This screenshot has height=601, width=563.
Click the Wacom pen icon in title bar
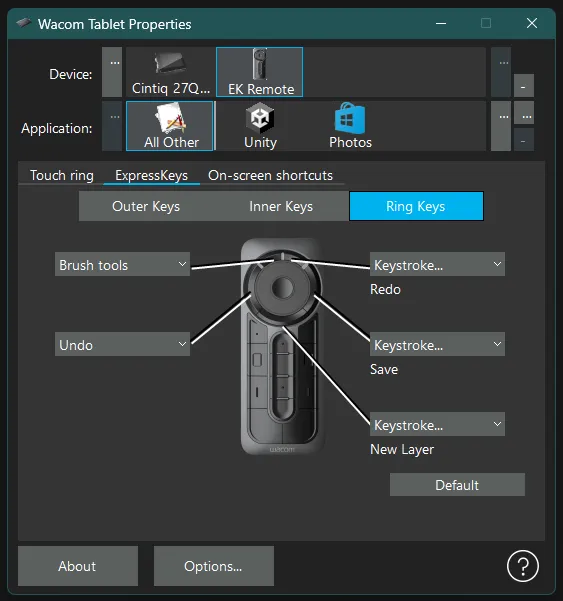coord(24,23)
